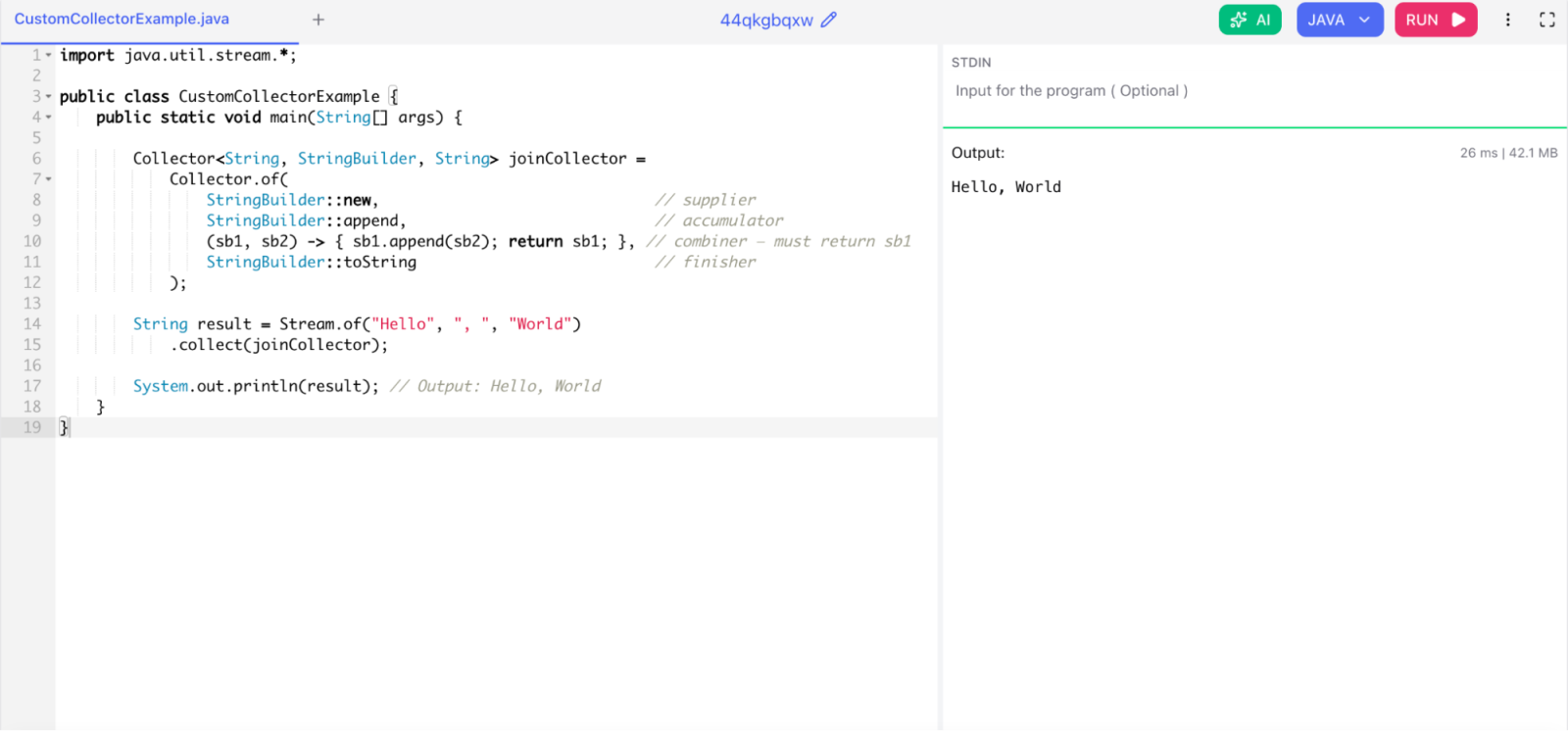Click 'StringBuilder::new,' on line 8
This screenshot has width=1568, height=731.
pos(292,200)
